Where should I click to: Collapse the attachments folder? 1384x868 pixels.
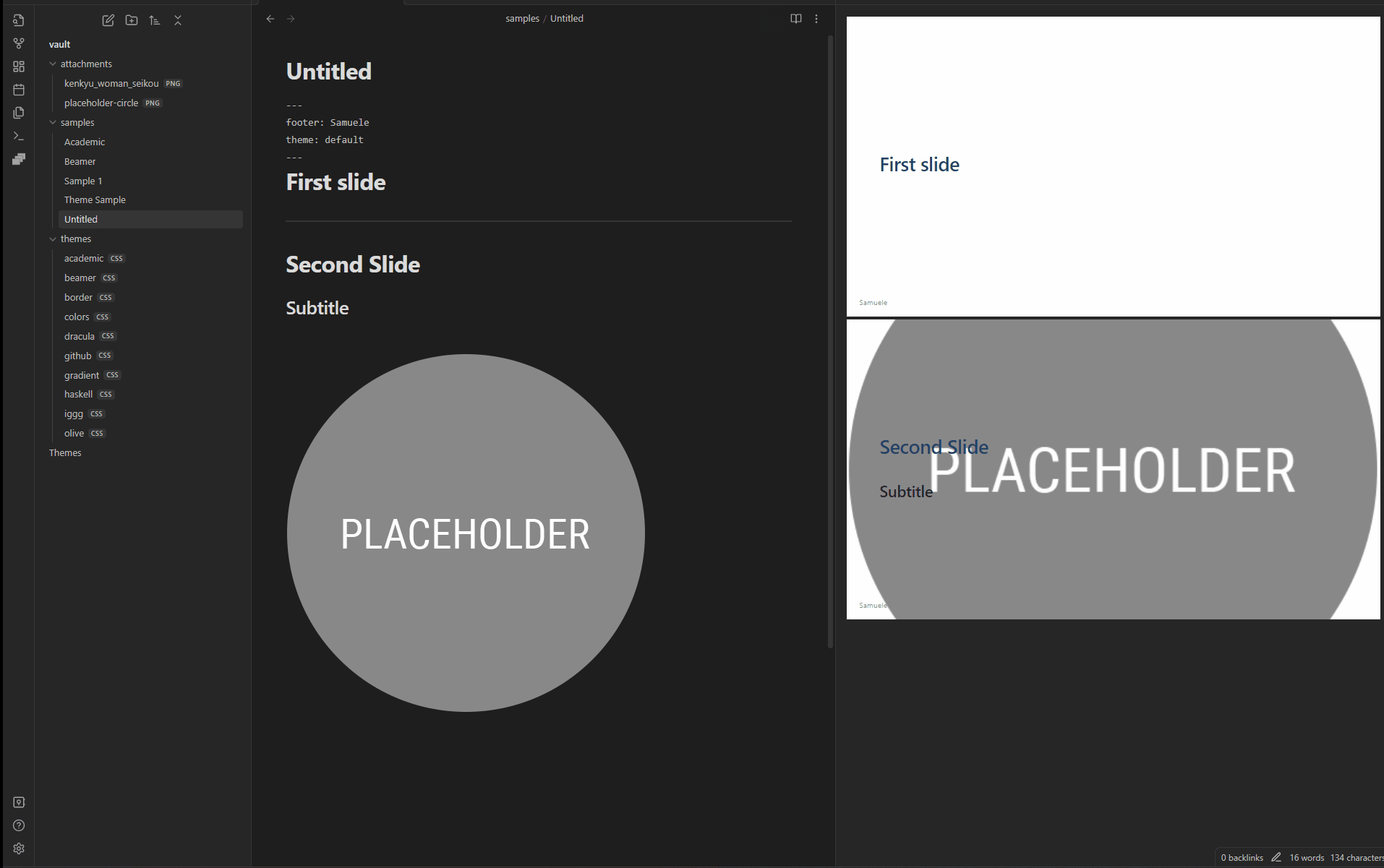[53, 64]
